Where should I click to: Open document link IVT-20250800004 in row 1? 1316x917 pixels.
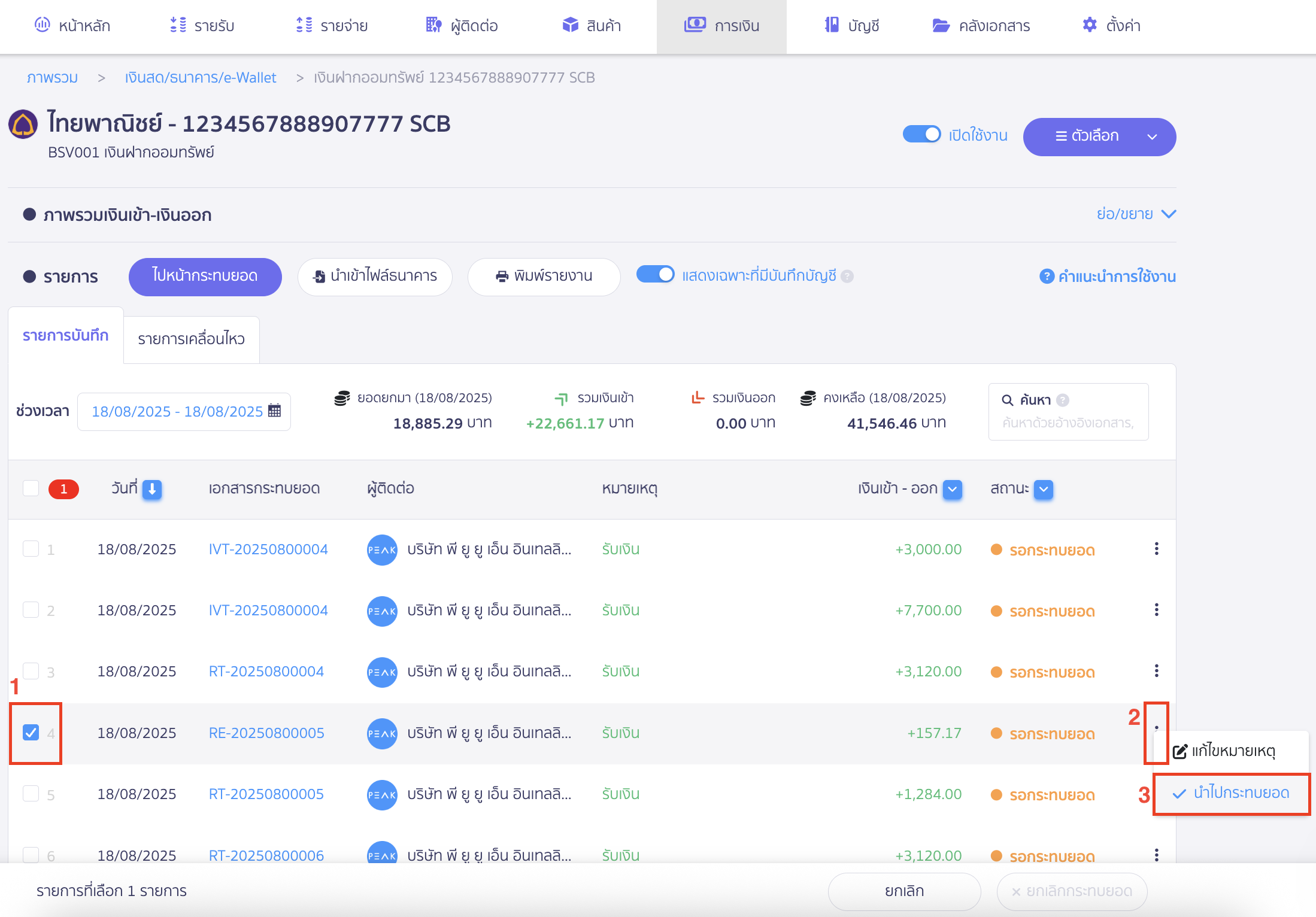(x=268, y=549)
